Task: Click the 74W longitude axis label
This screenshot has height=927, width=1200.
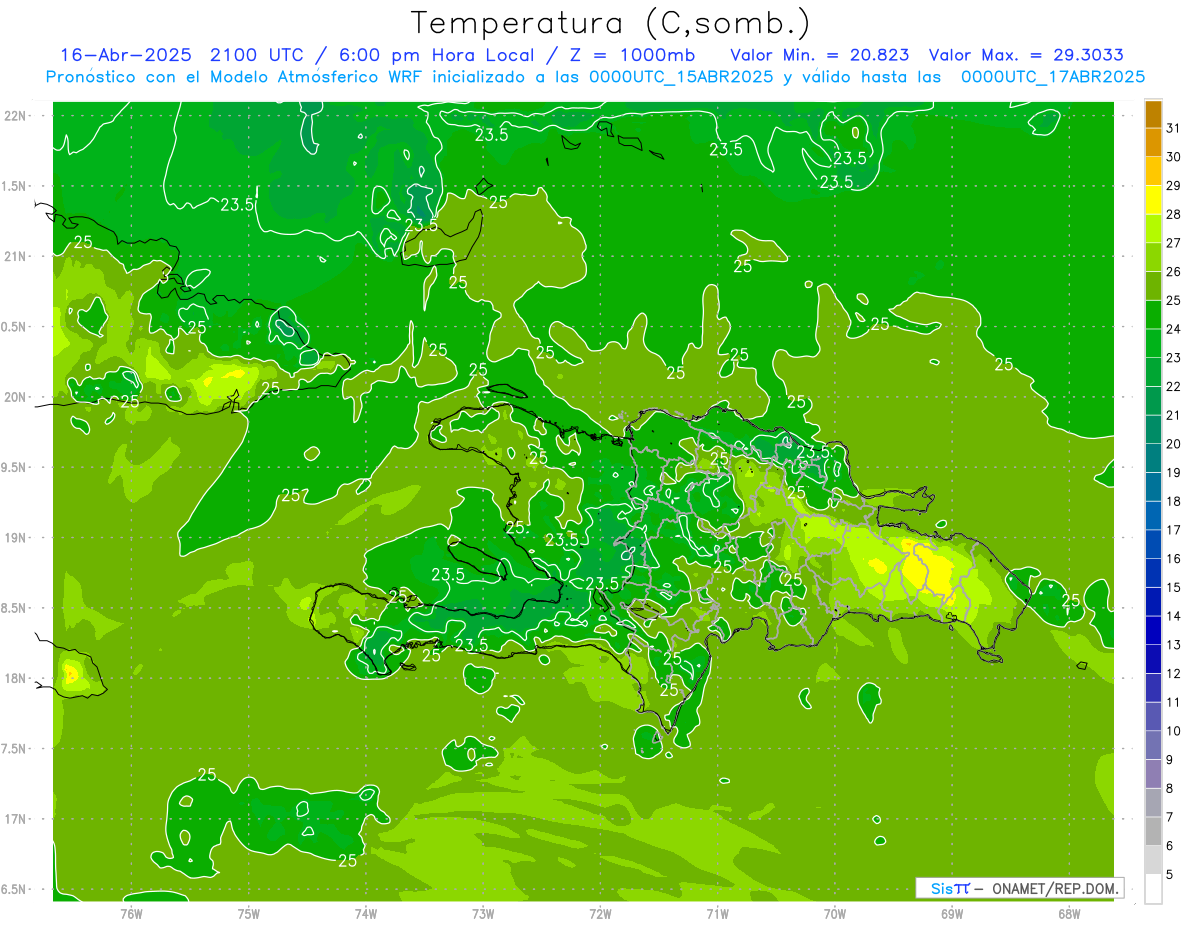Action: click(365, 913)
